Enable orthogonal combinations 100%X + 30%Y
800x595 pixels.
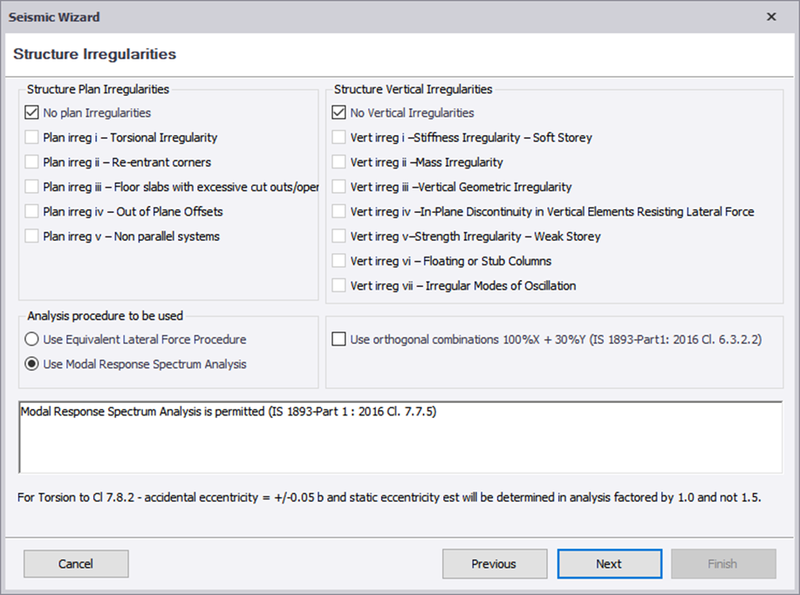[x=339, y=339]
